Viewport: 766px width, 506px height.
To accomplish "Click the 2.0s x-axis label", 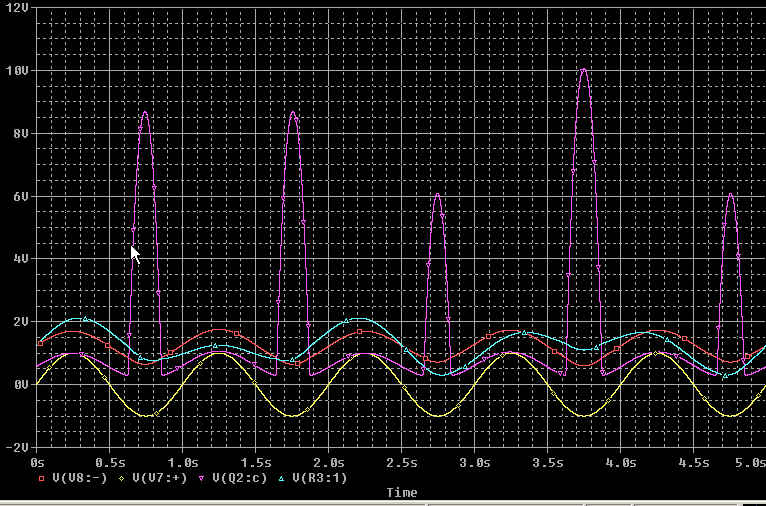I will point(329,462).
